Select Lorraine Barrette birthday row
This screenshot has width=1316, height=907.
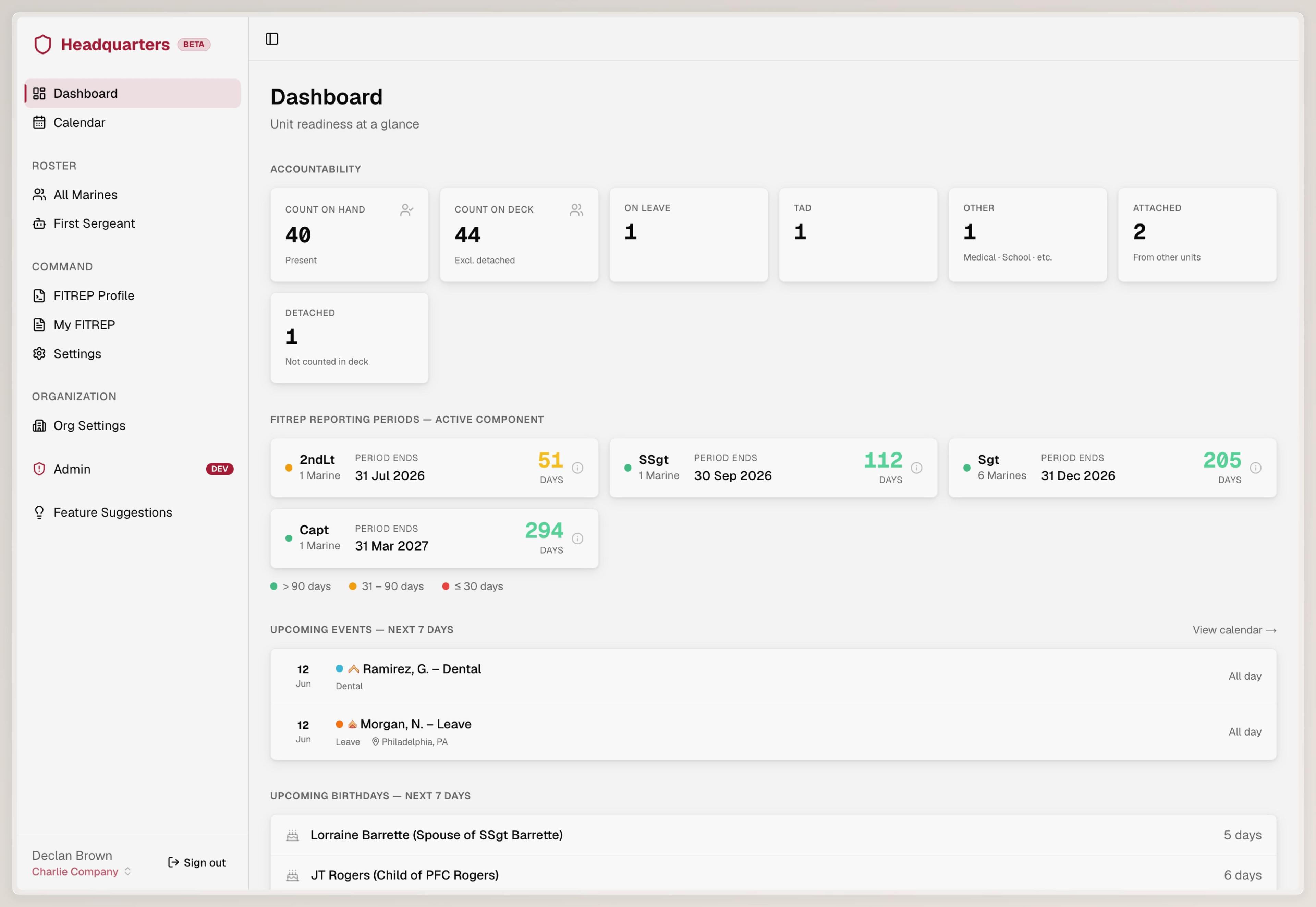(x=773, y=835)
